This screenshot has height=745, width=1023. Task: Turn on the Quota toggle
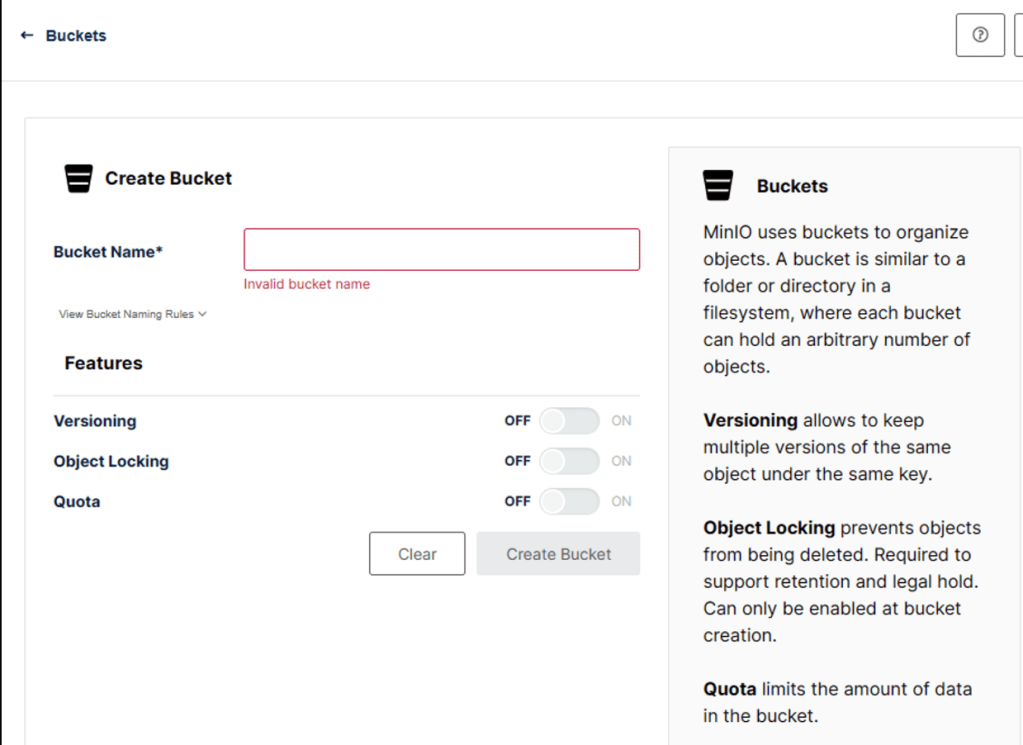pos(570,501)
